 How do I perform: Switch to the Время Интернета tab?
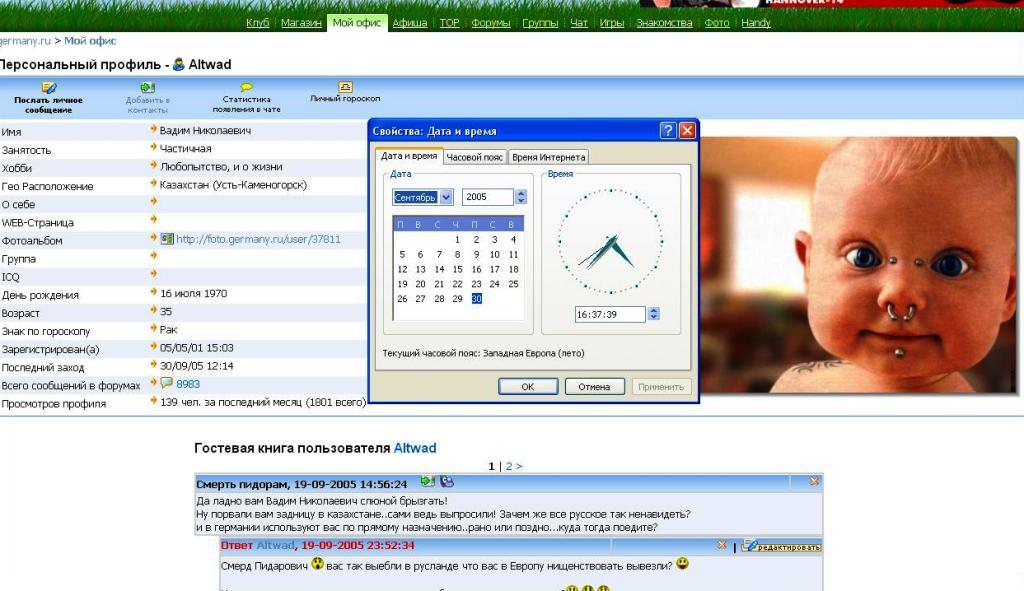(x=548, y=157)
